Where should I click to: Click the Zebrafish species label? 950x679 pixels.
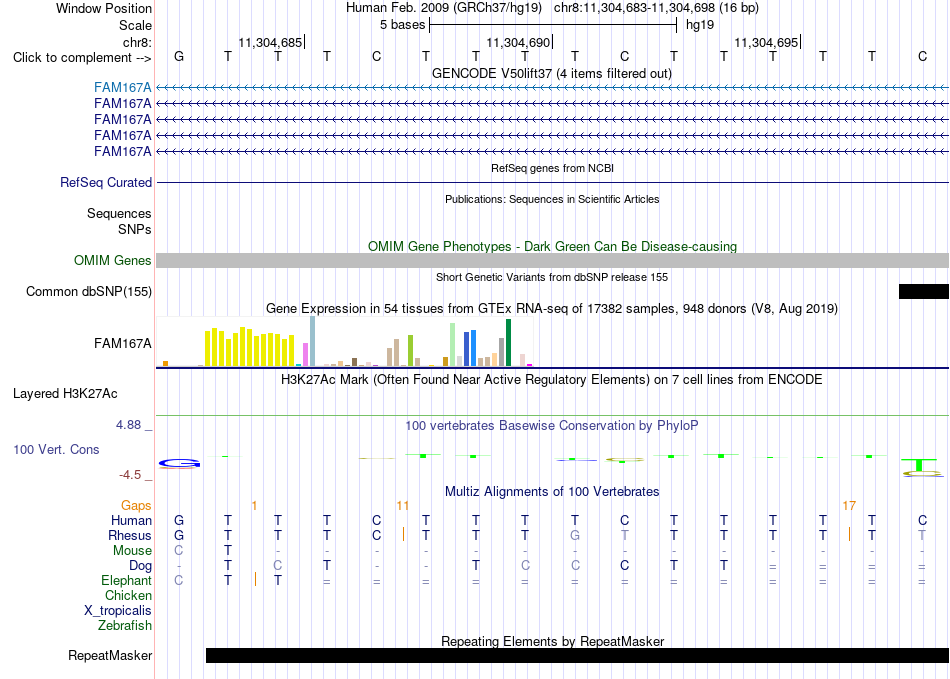pos(125,625)
